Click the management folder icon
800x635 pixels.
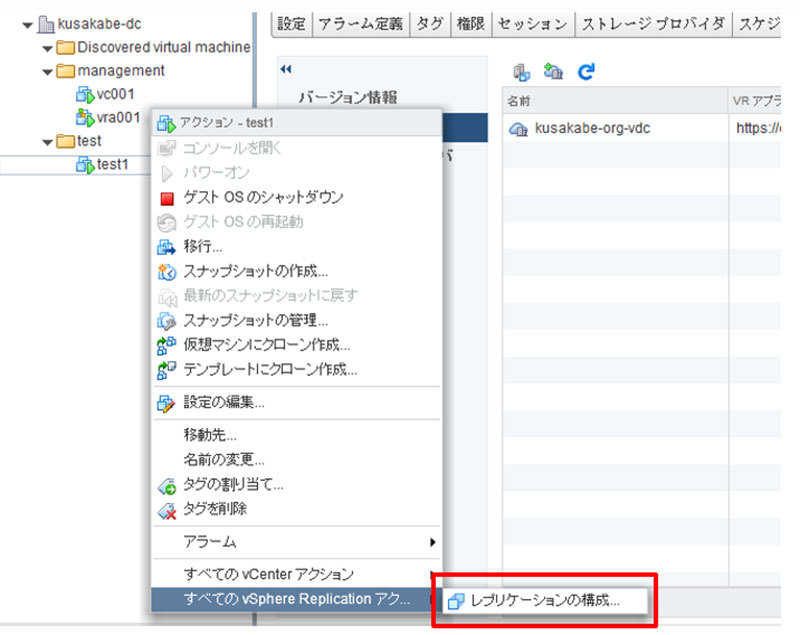65,71
